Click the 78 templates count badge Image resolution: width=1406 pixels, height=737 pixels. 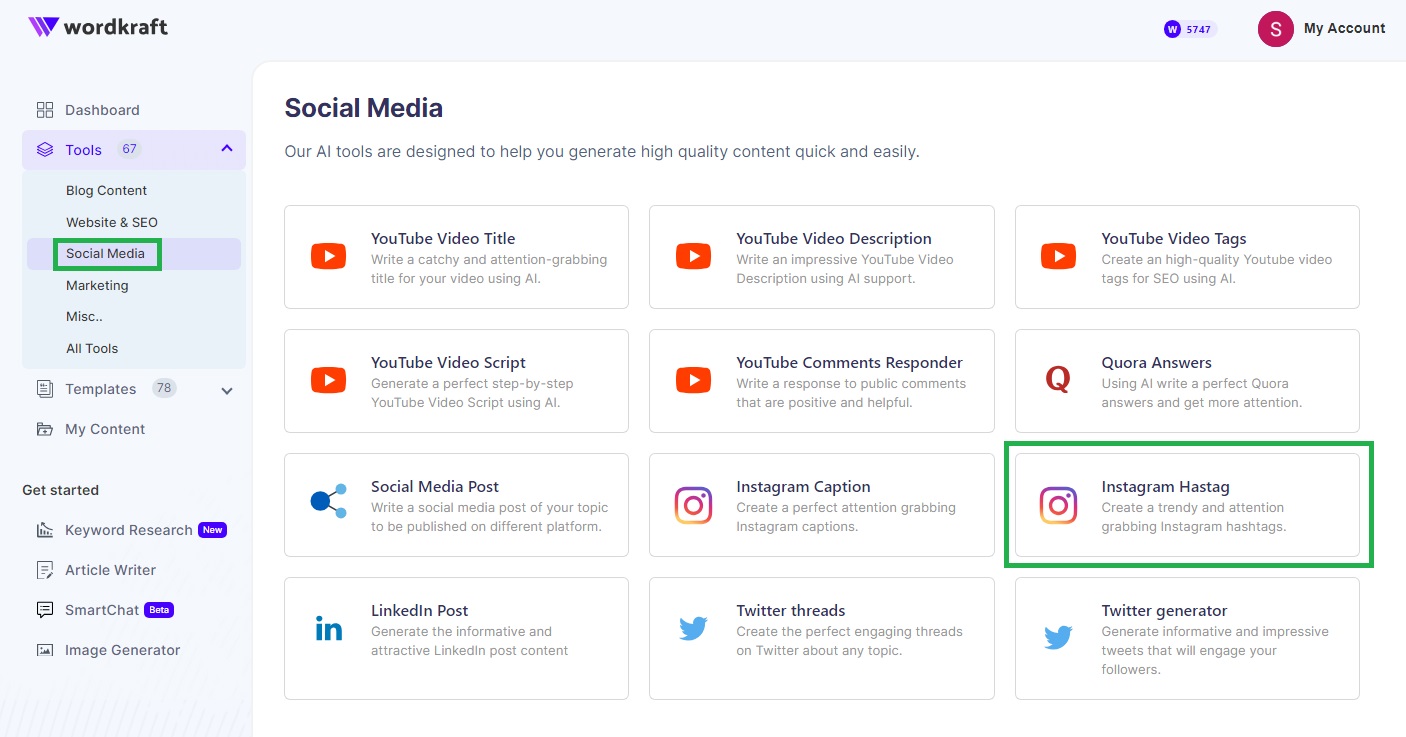164,388
